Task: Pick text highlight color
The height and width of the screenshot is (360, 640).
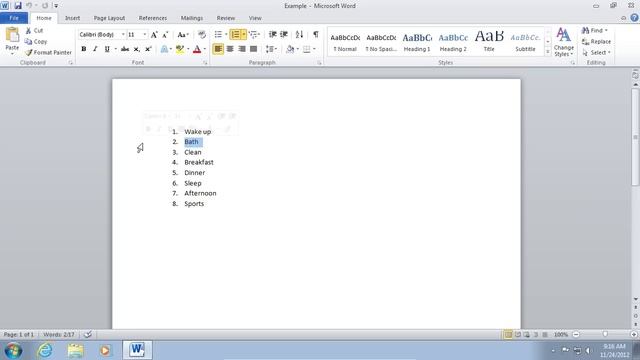Action: tap(180, 49)
